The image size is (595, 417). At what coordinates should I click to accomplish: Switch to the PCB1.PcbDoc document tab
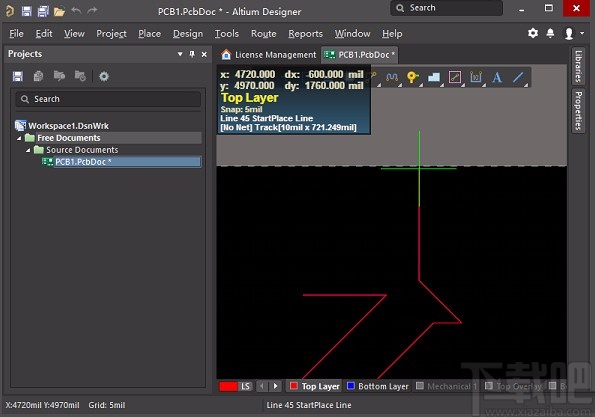(360, 55)
